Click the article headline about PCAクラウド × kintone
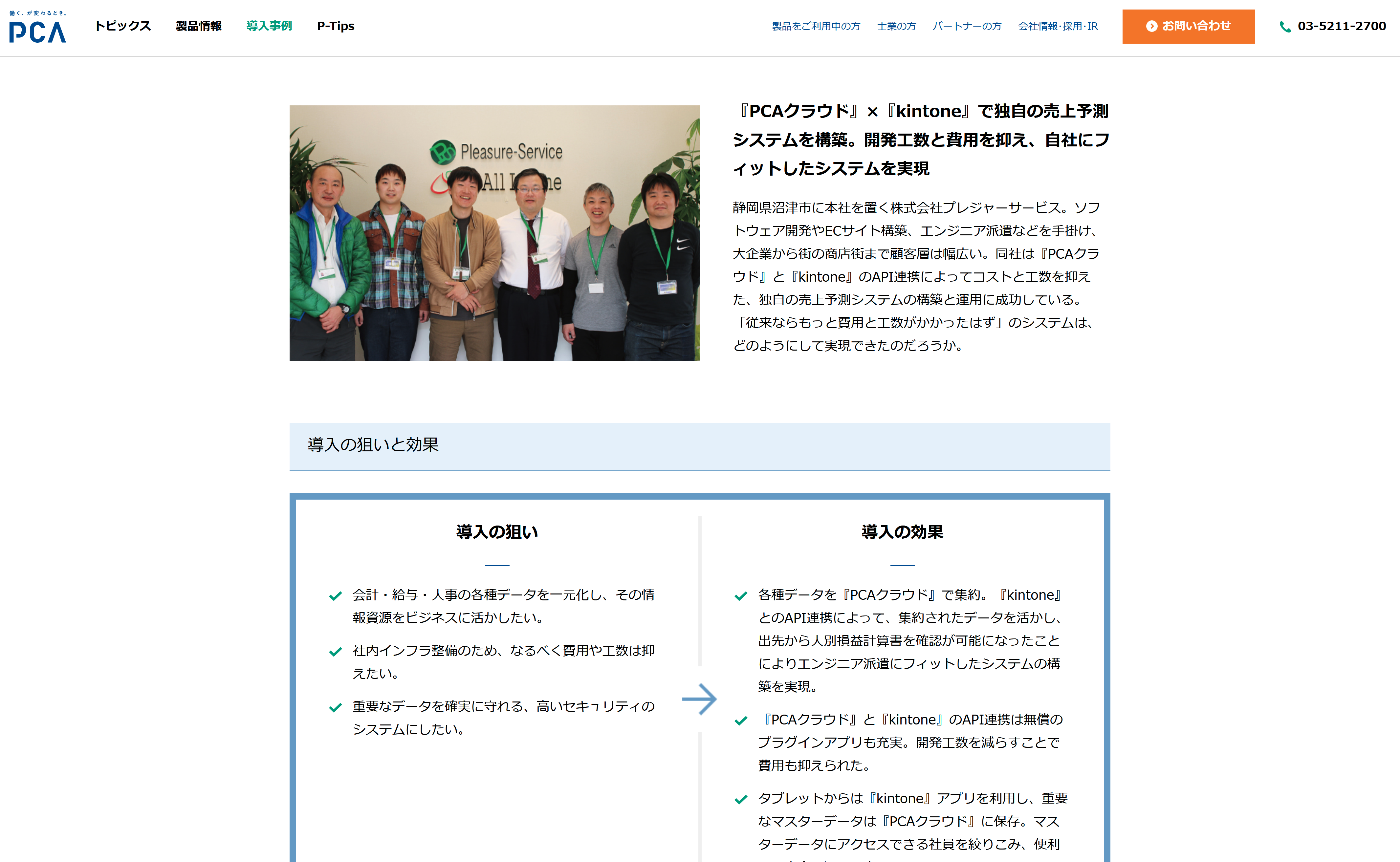This screenshot has width=1400, height=862. pos(921,140)
